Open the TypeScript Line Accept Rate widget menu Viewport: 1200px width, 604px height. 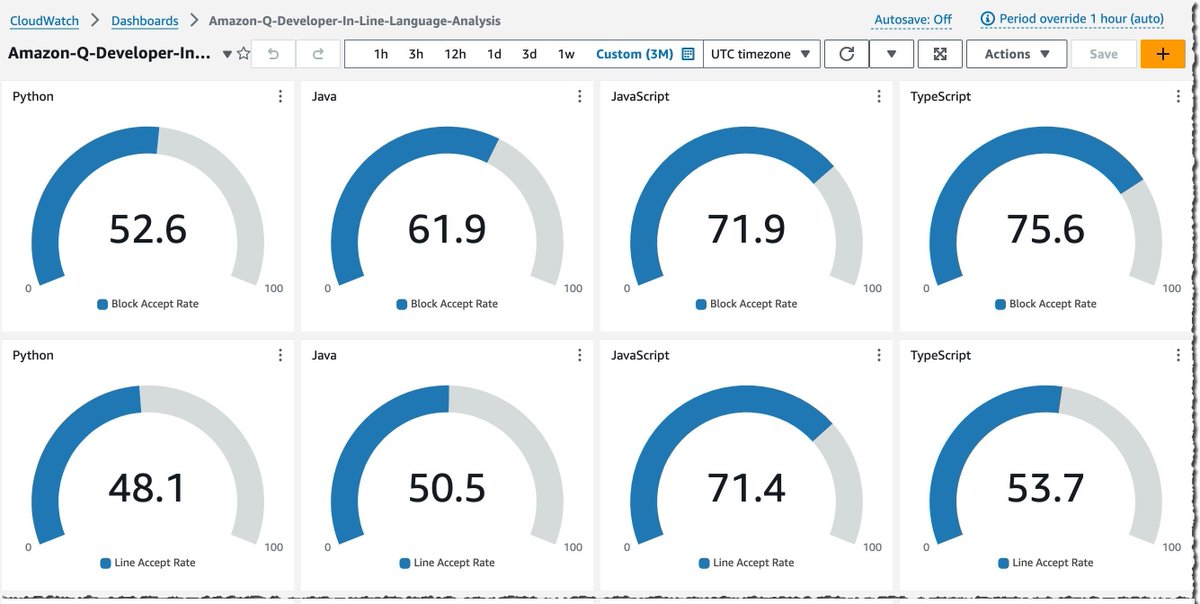pos(1178,355)
